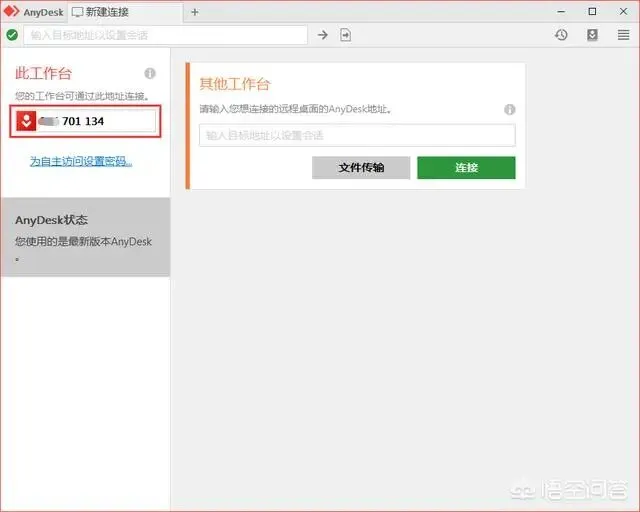Focus the top address input field
Image resolution: width=640 pixels, height=512 pixels.
pos(165,35)
